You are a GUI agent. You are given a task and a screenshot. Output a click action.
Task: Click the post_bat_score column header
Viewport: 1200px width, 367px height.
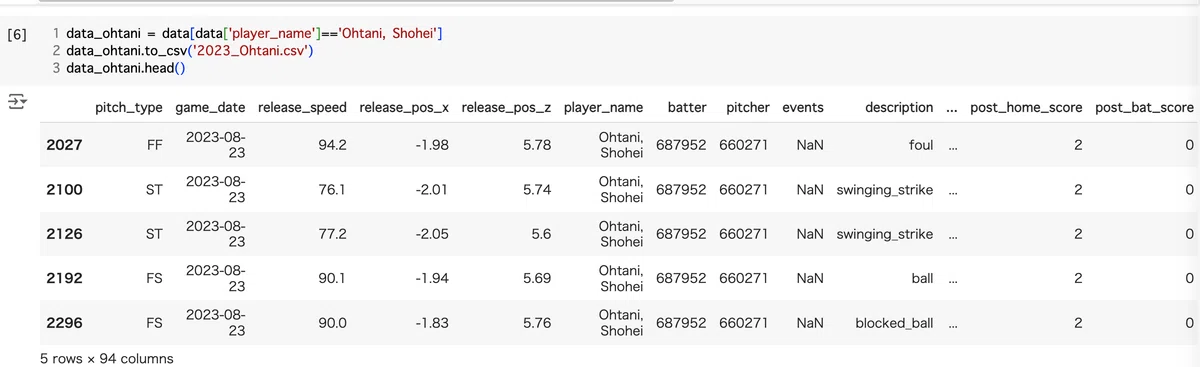[1145, 107]
